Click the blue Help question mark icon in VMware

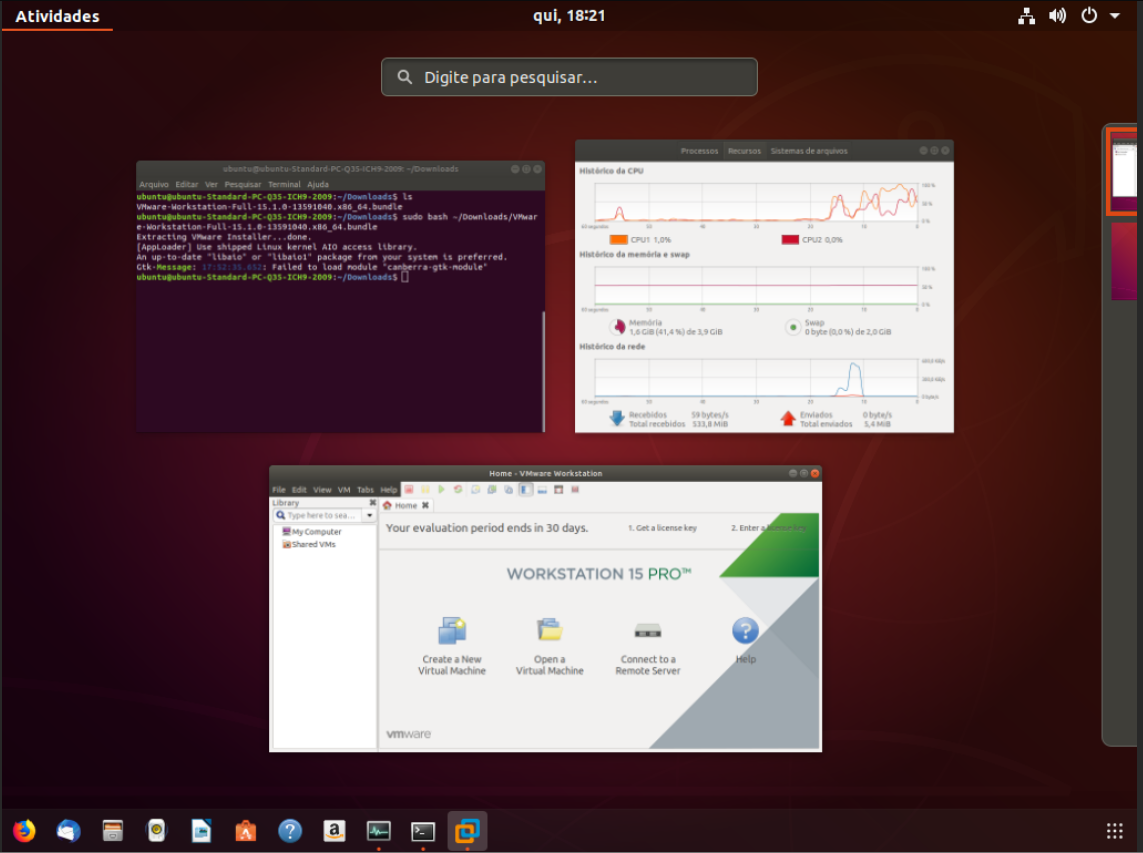(745, 631)
